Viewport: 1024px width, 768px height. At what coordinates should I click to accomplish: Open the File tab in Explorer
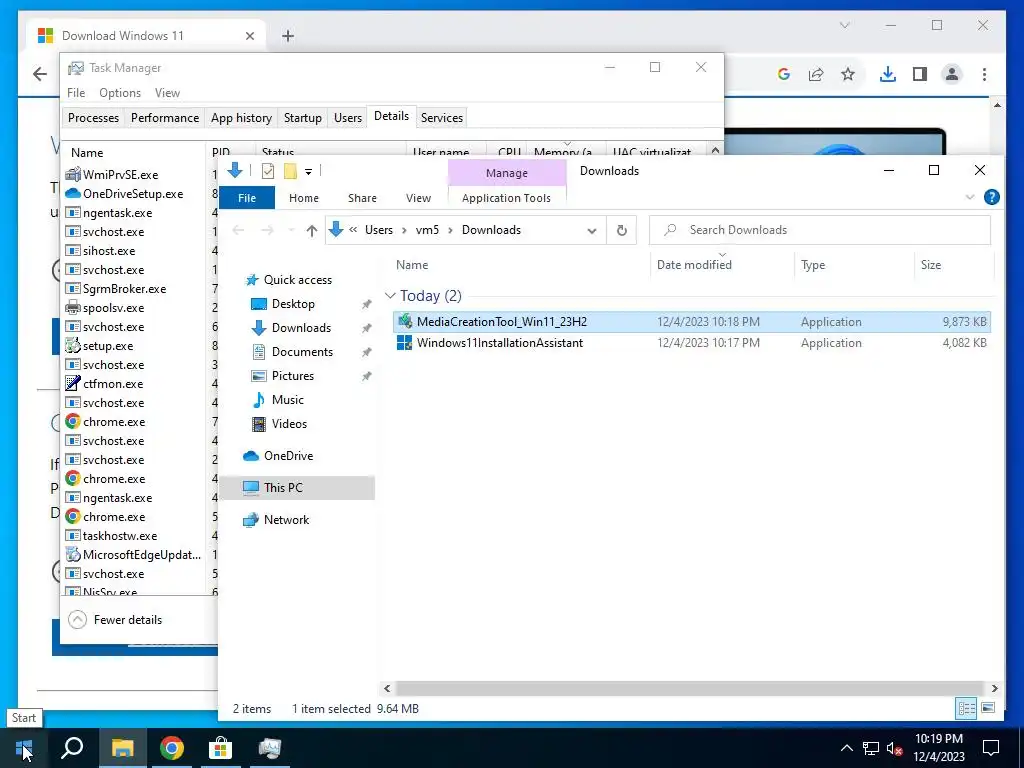247,198
